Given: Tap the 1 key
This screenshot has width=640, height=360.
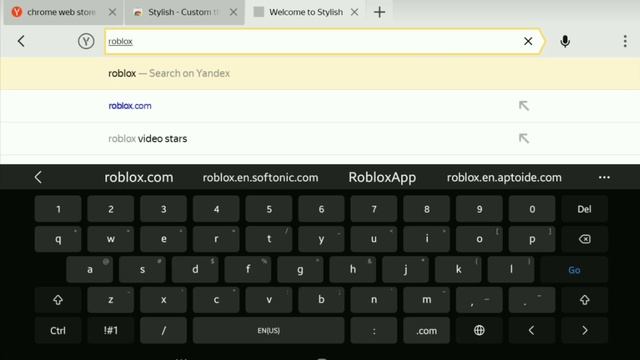Looking at the screenshot, I should [x=58, y=209].
